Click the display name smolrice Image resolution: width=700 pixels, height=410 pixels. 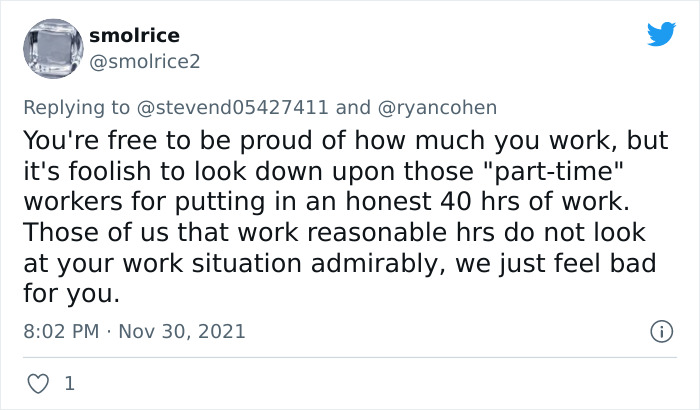[x=134, y=35]
